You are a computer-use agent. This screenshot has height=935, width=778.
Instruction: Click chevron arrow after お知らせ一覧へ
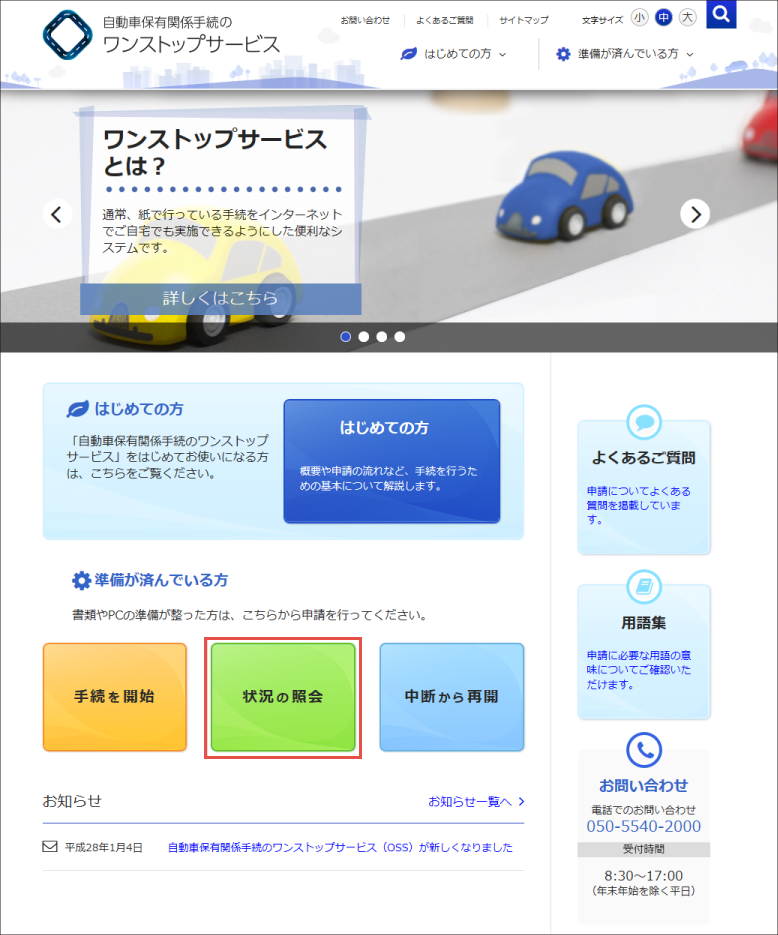pyautogui.click(x=521, y=801)
